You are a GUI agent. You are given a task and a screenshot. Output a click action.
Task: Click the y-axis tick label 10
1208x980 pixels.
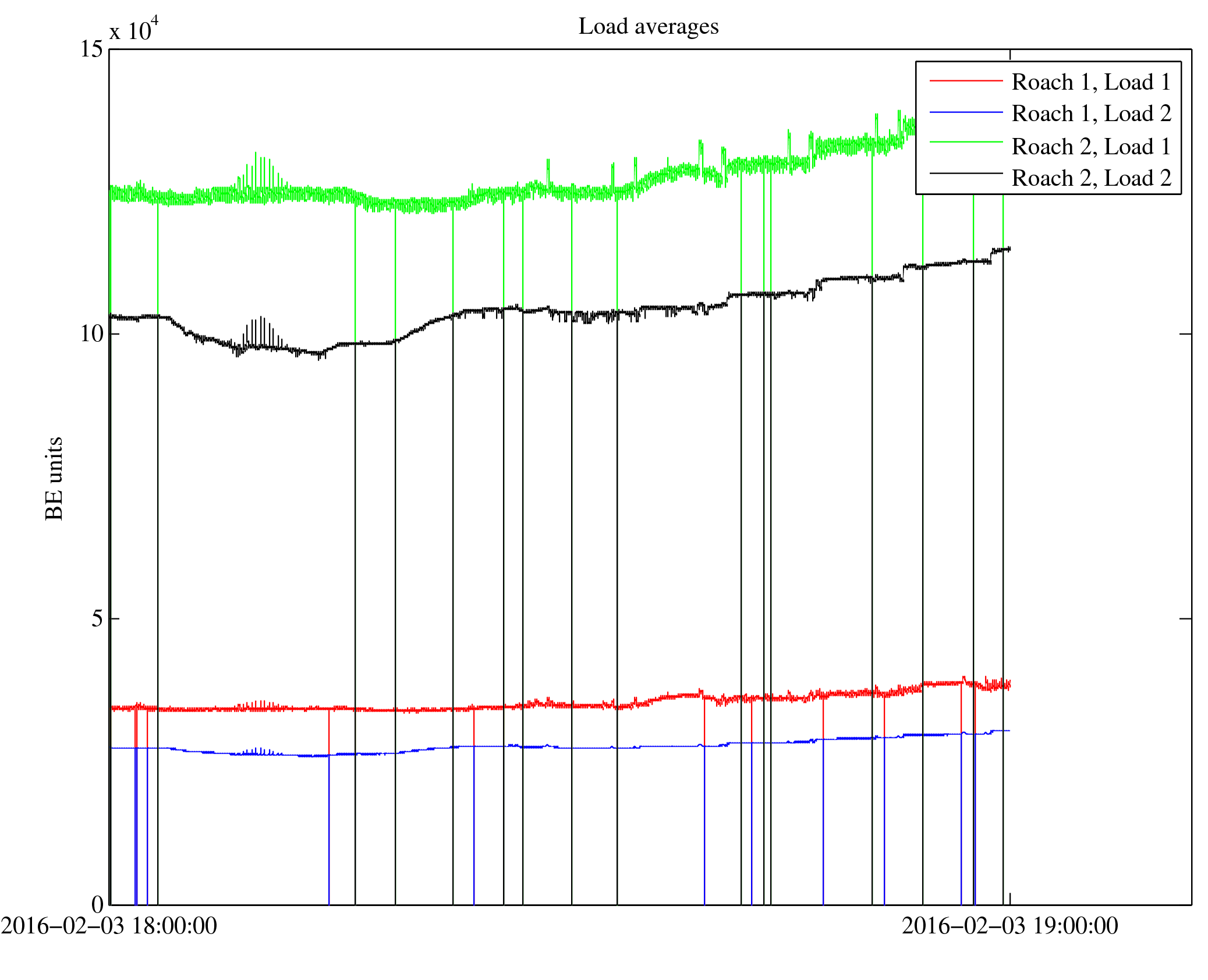pos(91,334)
